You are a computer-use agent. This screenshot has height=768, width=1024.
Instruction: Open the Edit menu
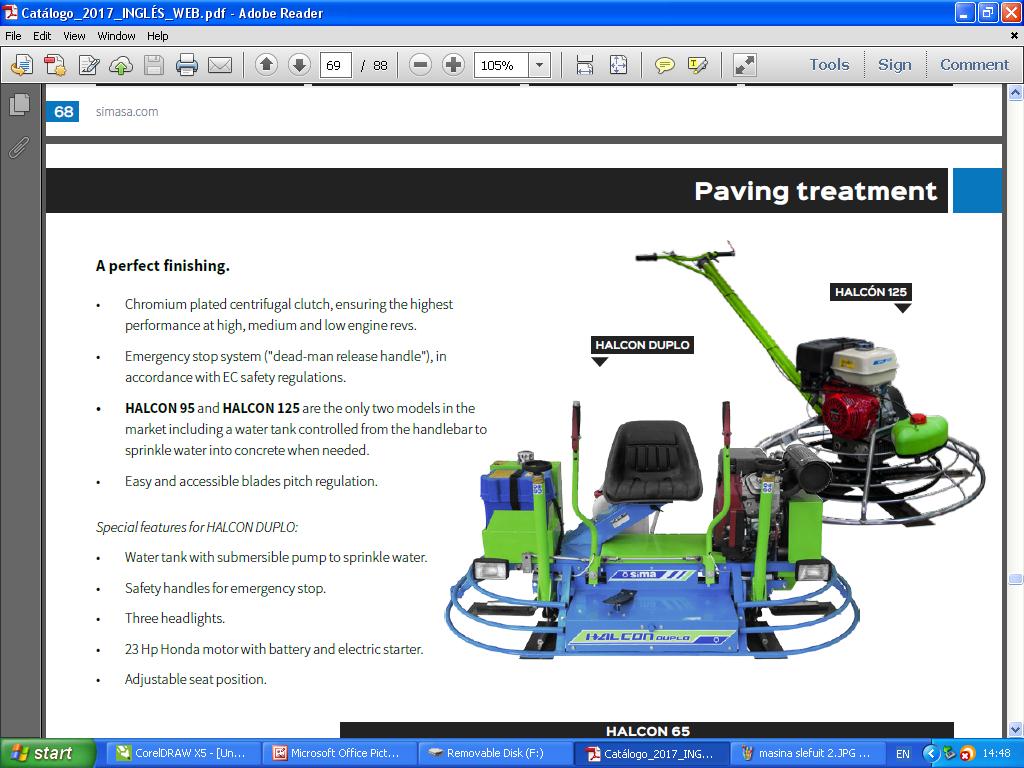click(42, 36)
